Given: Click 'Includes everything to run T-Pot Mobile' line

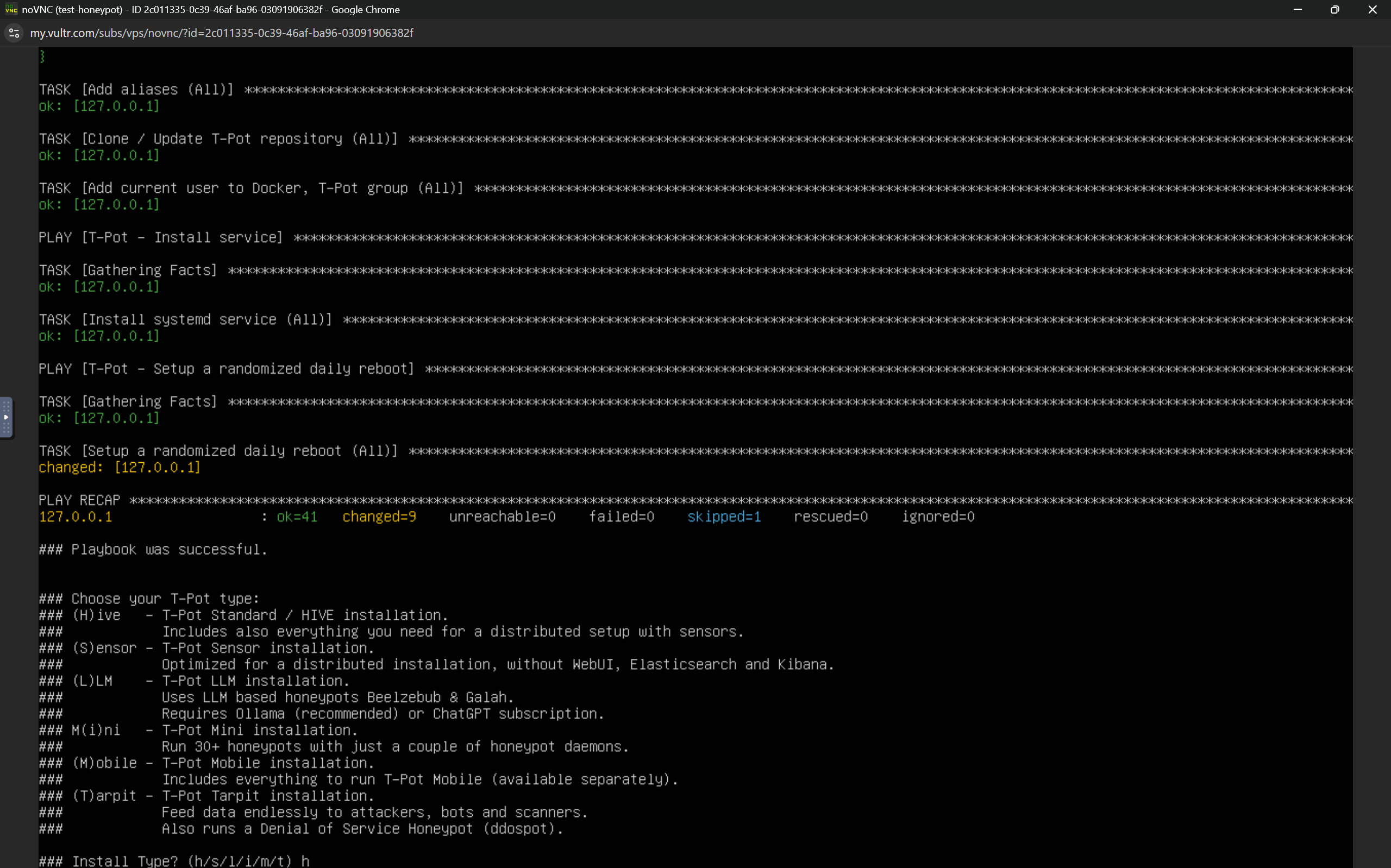Looking at the screenshot, I should (x=420, y=779).
